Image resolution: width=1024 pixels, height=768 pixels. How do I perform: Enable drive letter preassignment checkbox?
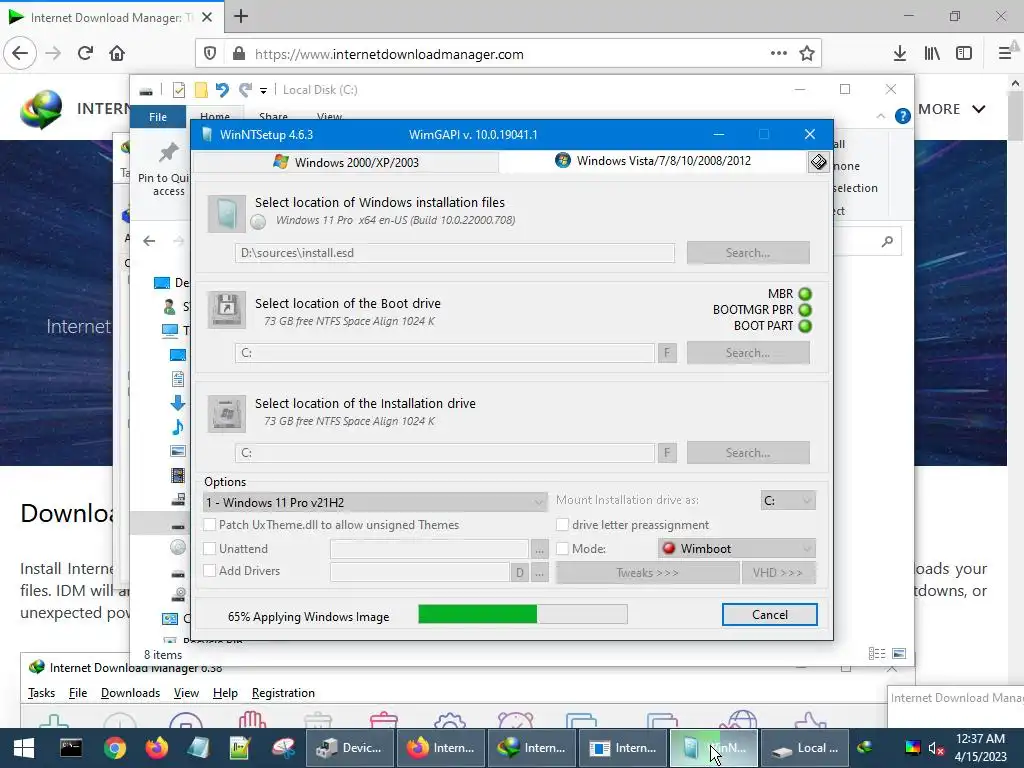click(562, 524)
